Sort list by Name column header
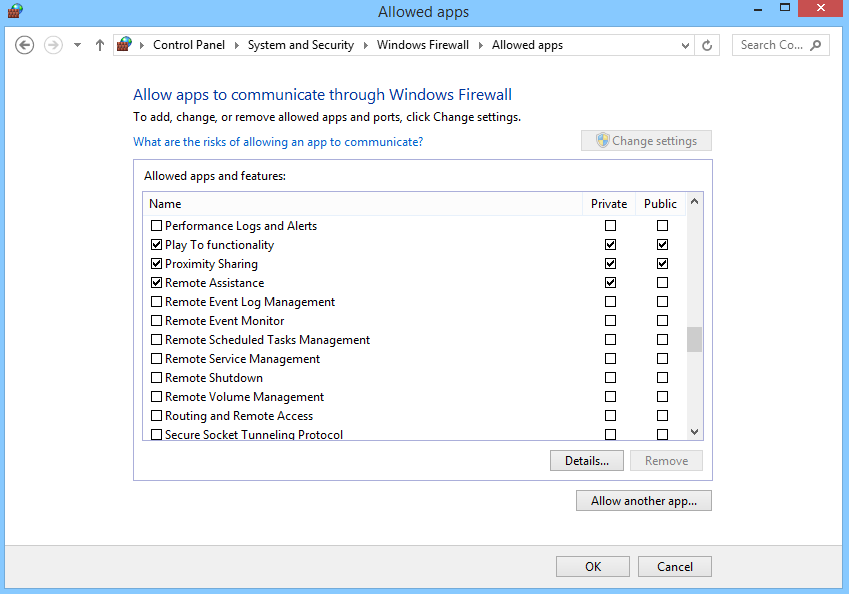Viewport: 849px width, 594px height. [x=363, y=204]
